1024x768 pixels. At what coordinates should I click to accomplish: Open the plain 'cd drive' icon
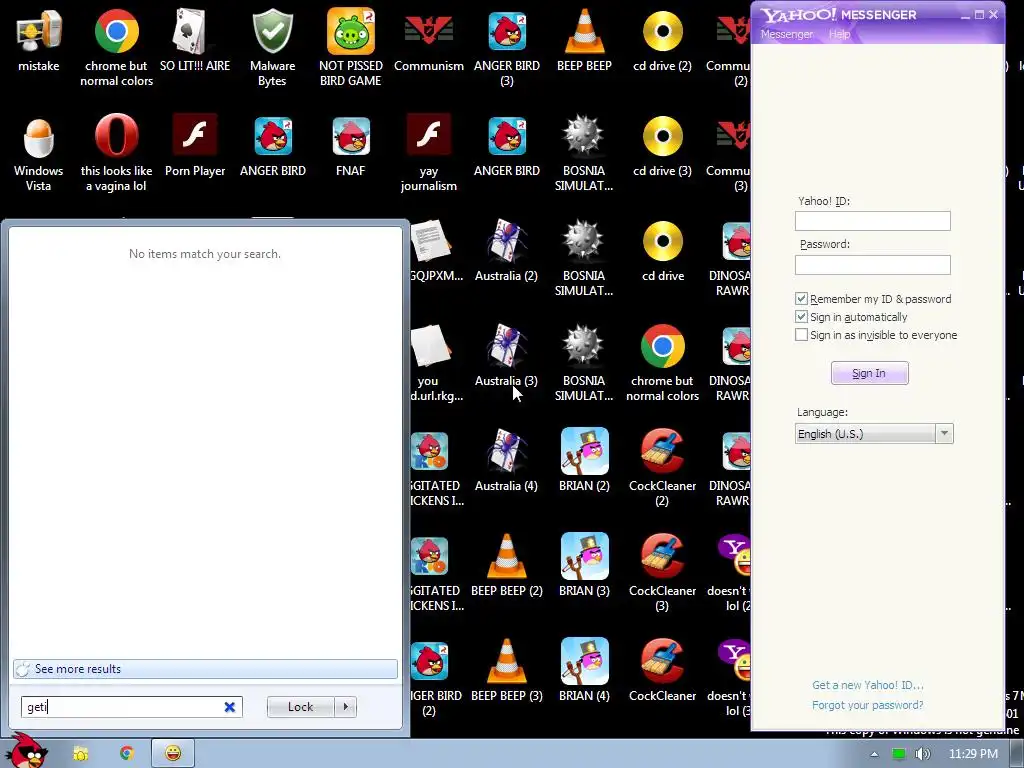tap(662, 251)
